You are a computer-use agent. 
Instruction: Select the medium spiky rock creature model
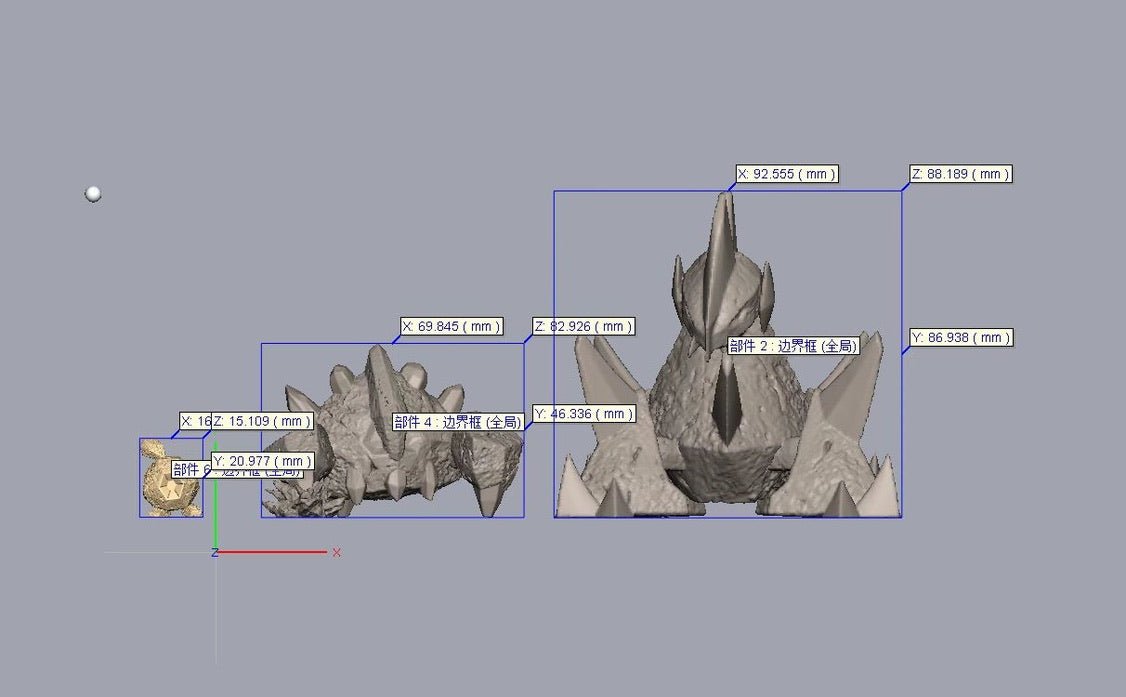point(400,470)
